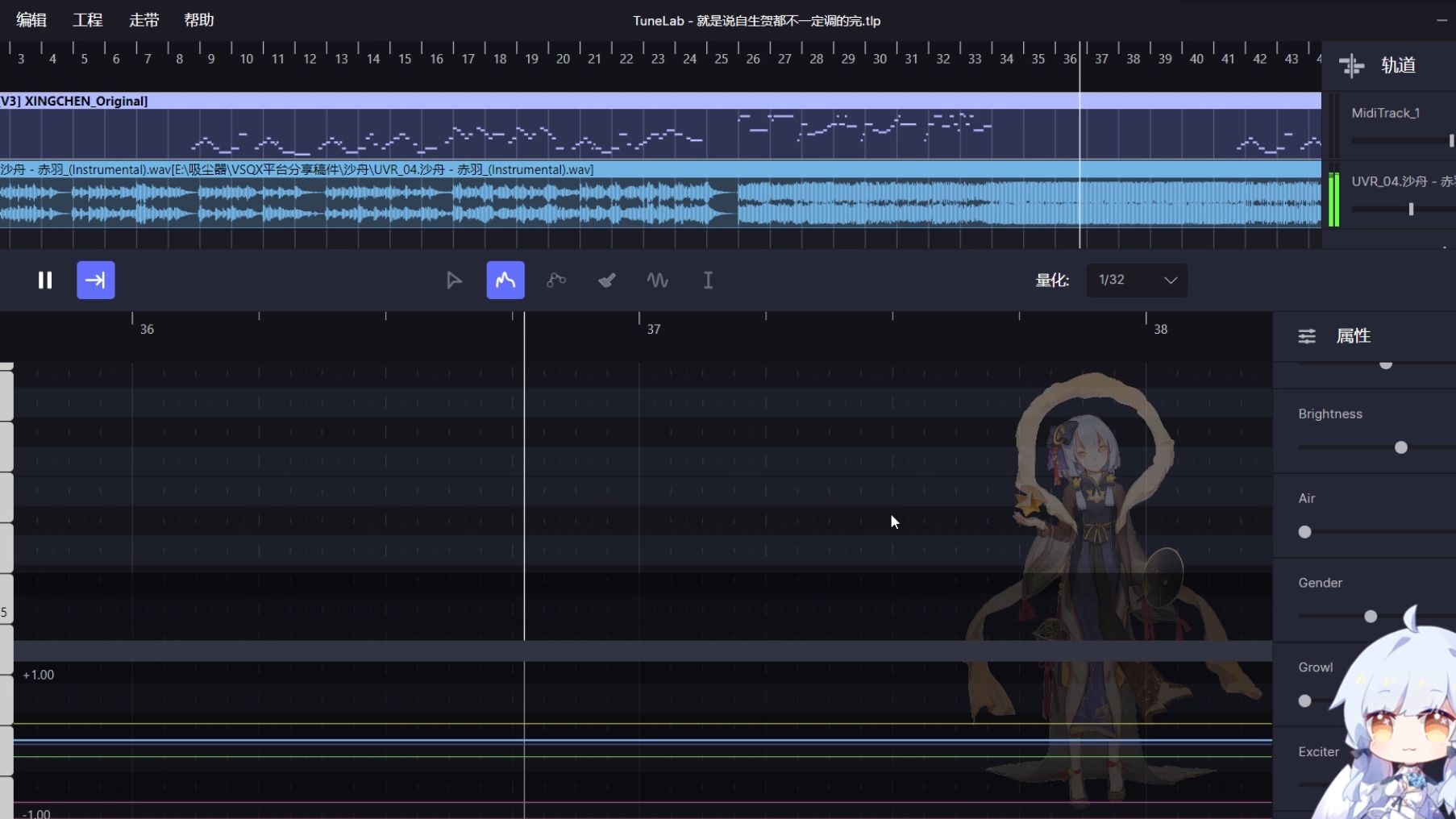Adjust the Air slider handle

click(1305, 532)
